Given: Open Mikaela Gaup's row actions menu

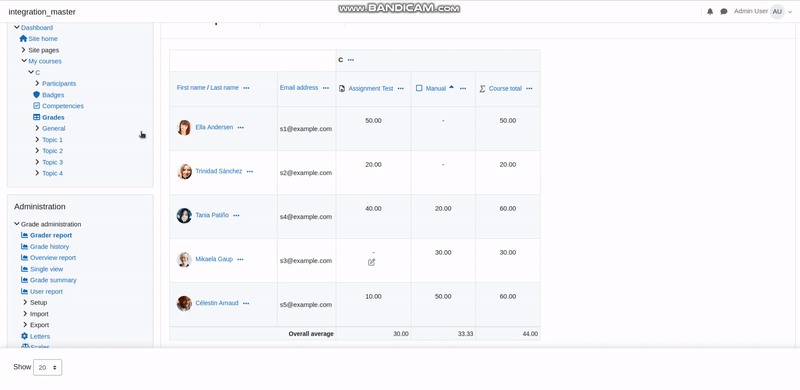Looking at the screenshot, I should point(240,259).
